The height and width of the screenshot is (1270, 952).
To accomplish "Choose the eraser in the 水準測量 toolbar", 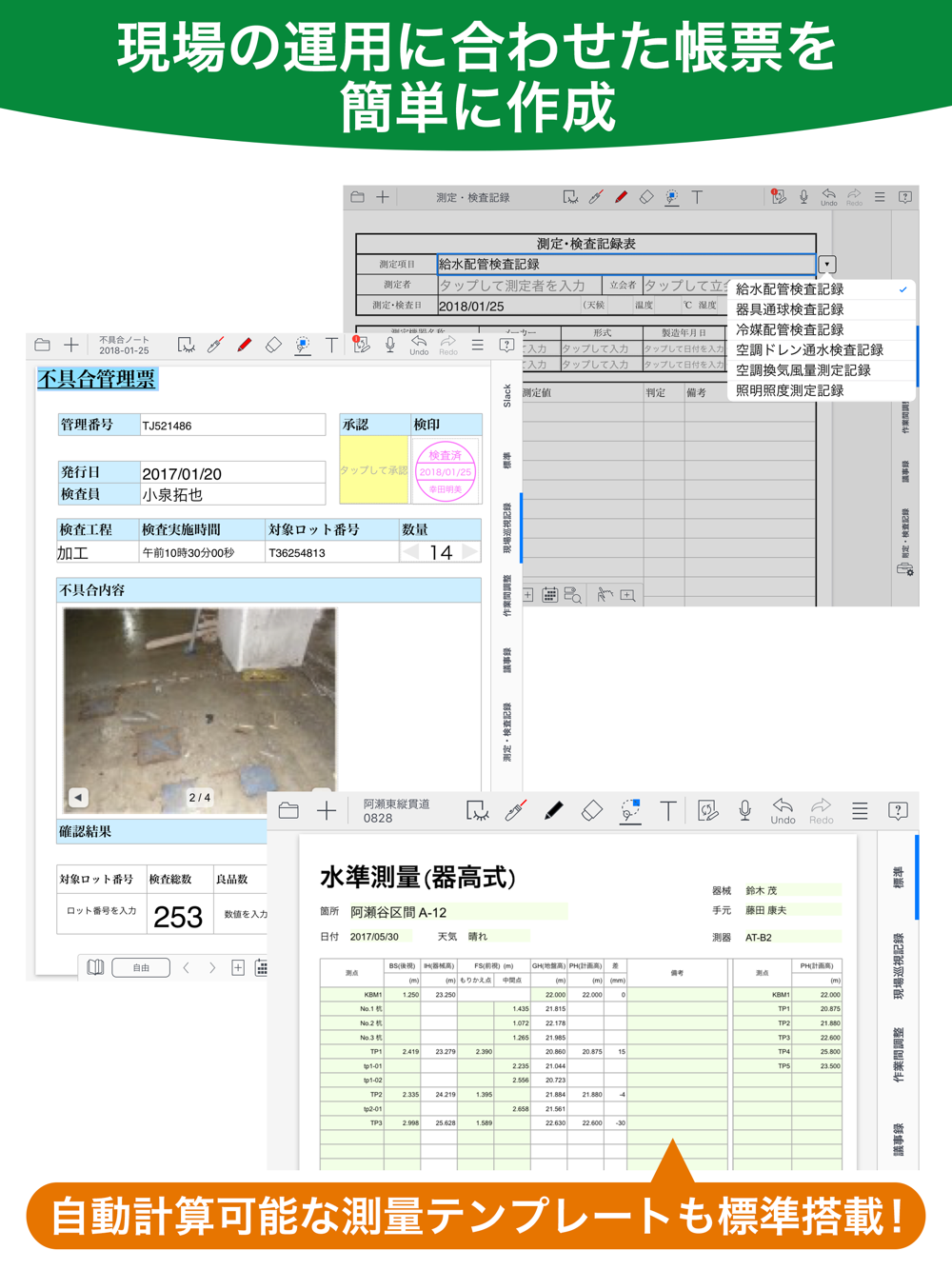I will [x=591, y=810].
